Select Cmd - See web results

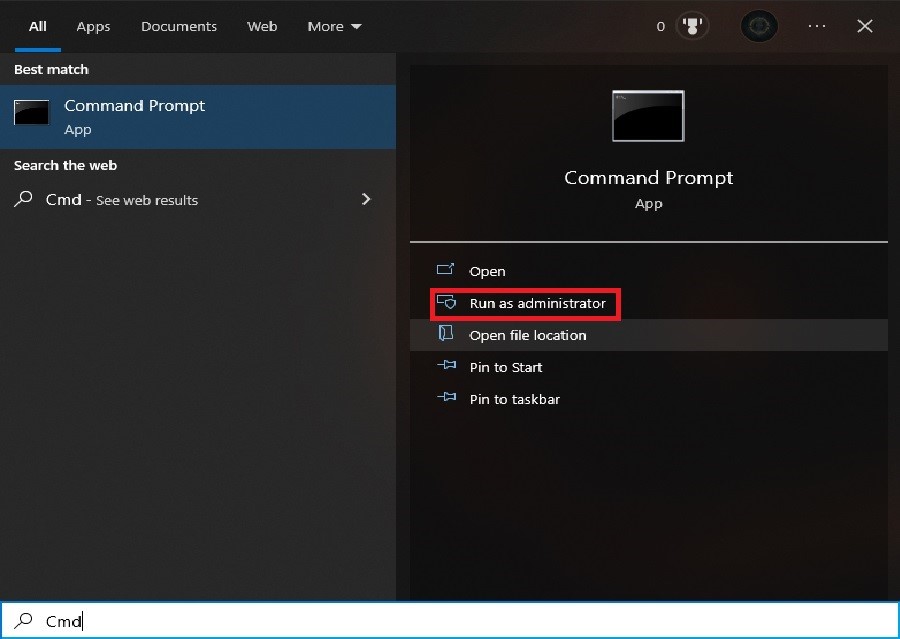click(x=122, y=200)
